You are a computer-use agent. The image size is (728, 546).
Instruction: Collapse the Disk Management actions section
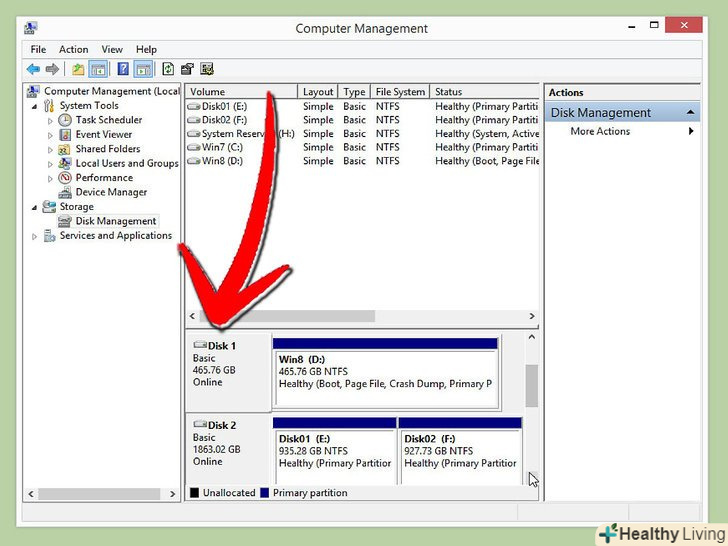click(x=690, y=112)
